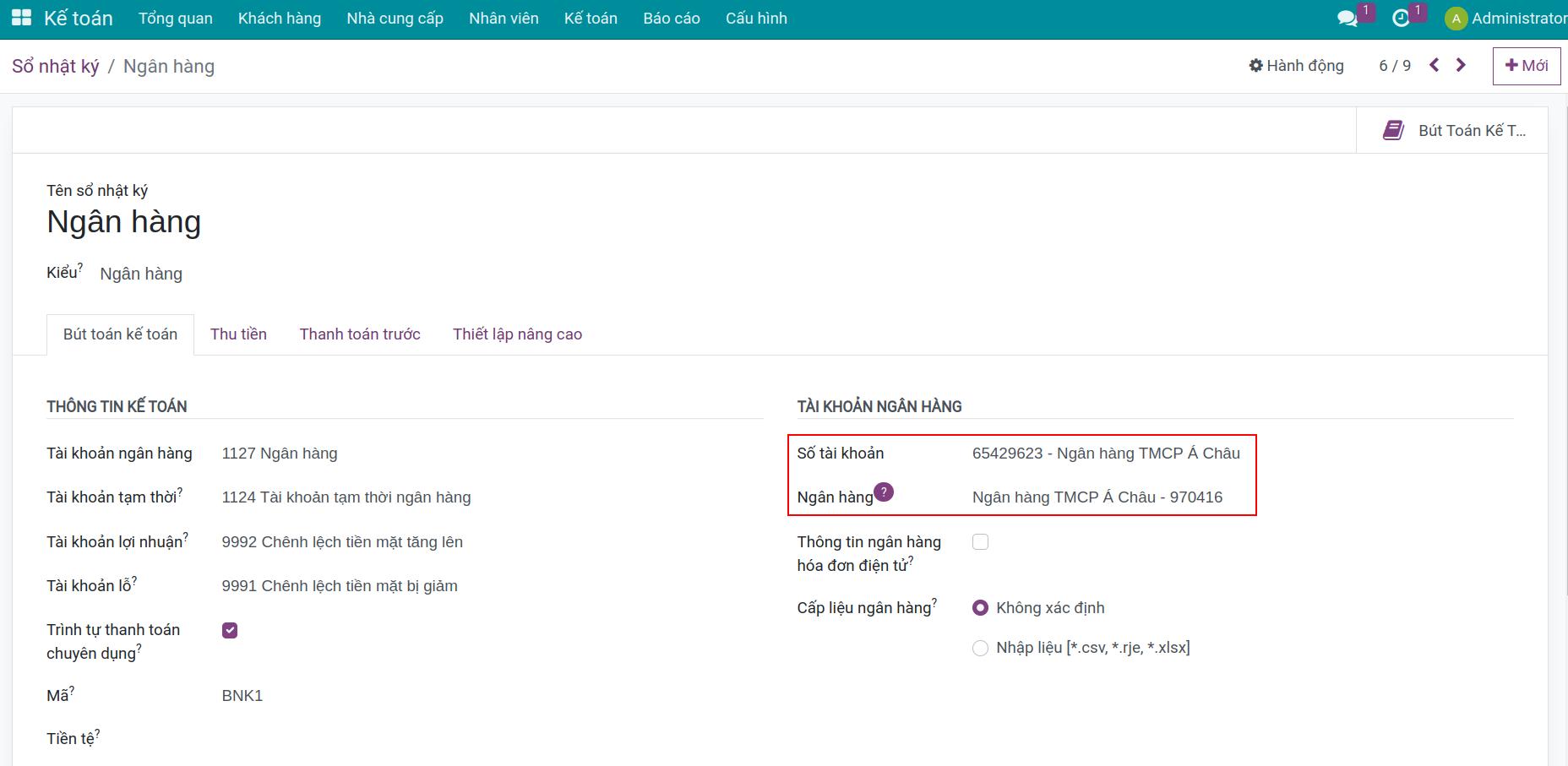Open the apps grid home menu icon

pos(21,18)
